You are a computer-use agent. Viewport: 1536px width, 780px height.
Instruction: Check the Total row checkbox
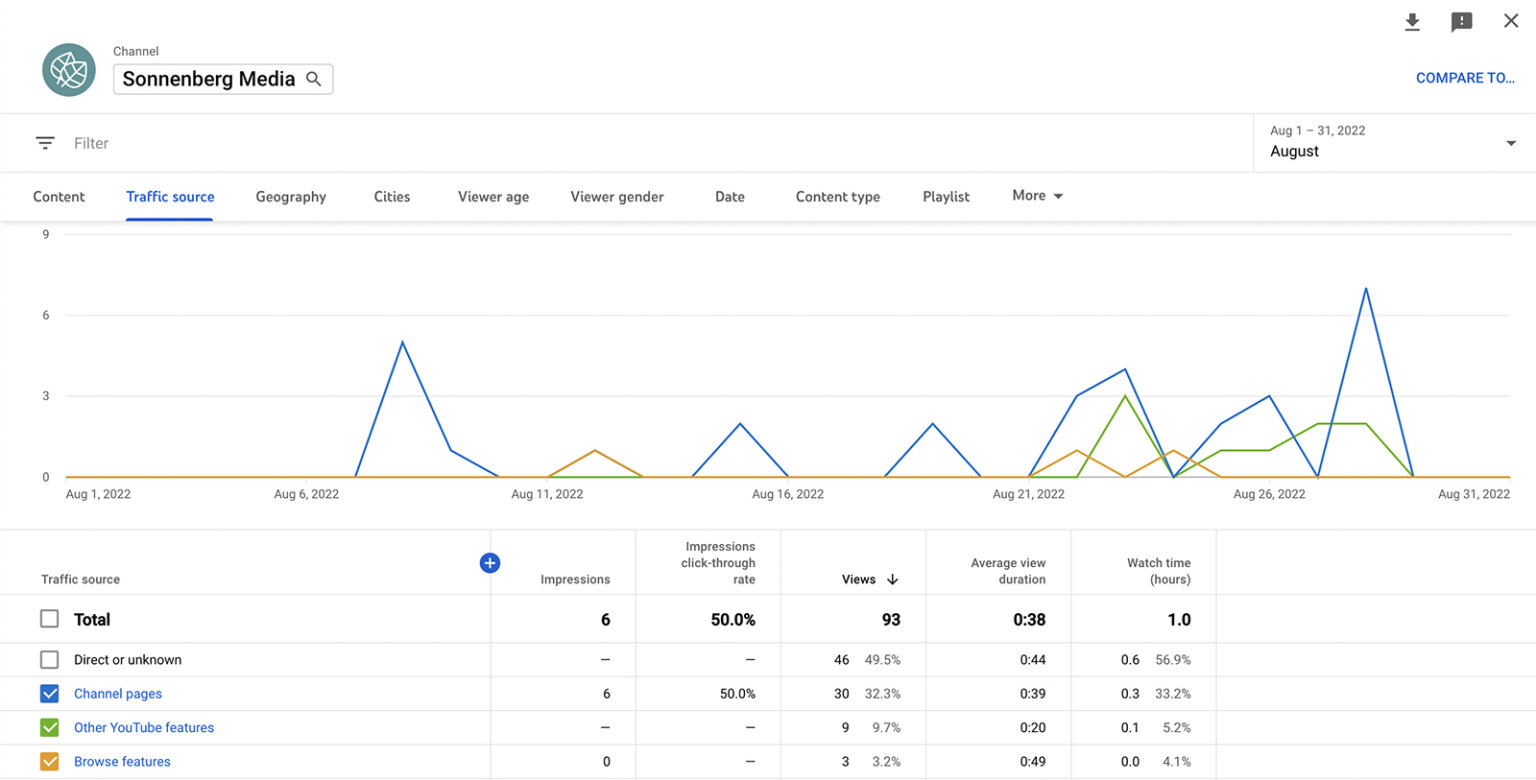(x=49, y=618)
